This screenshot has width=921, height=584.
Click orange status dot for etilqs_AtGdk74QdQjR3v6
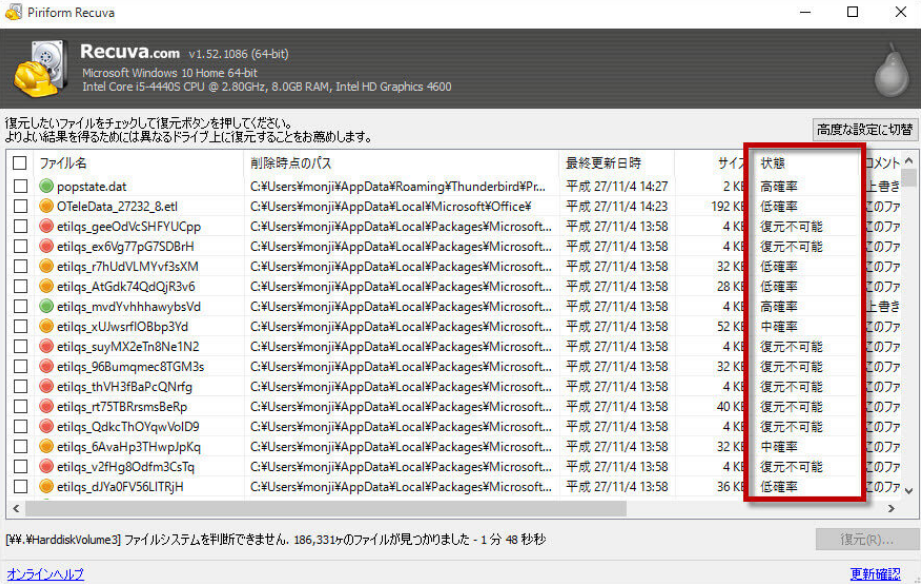click(46, 286)
